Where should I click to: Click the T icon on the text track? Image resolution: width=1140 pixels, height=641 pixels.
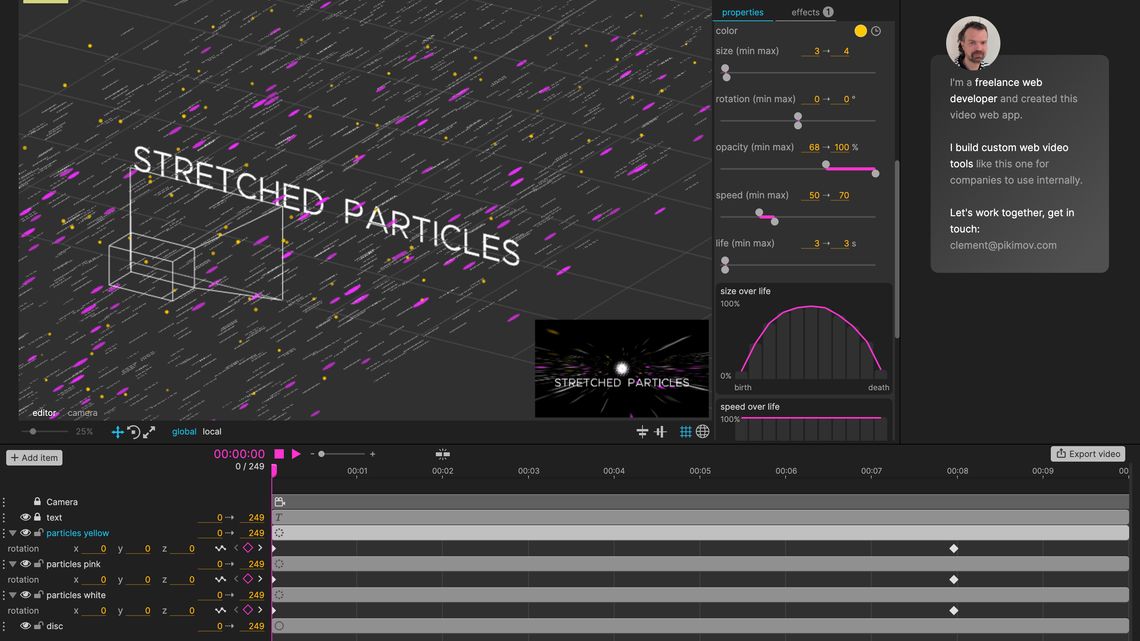278,517
